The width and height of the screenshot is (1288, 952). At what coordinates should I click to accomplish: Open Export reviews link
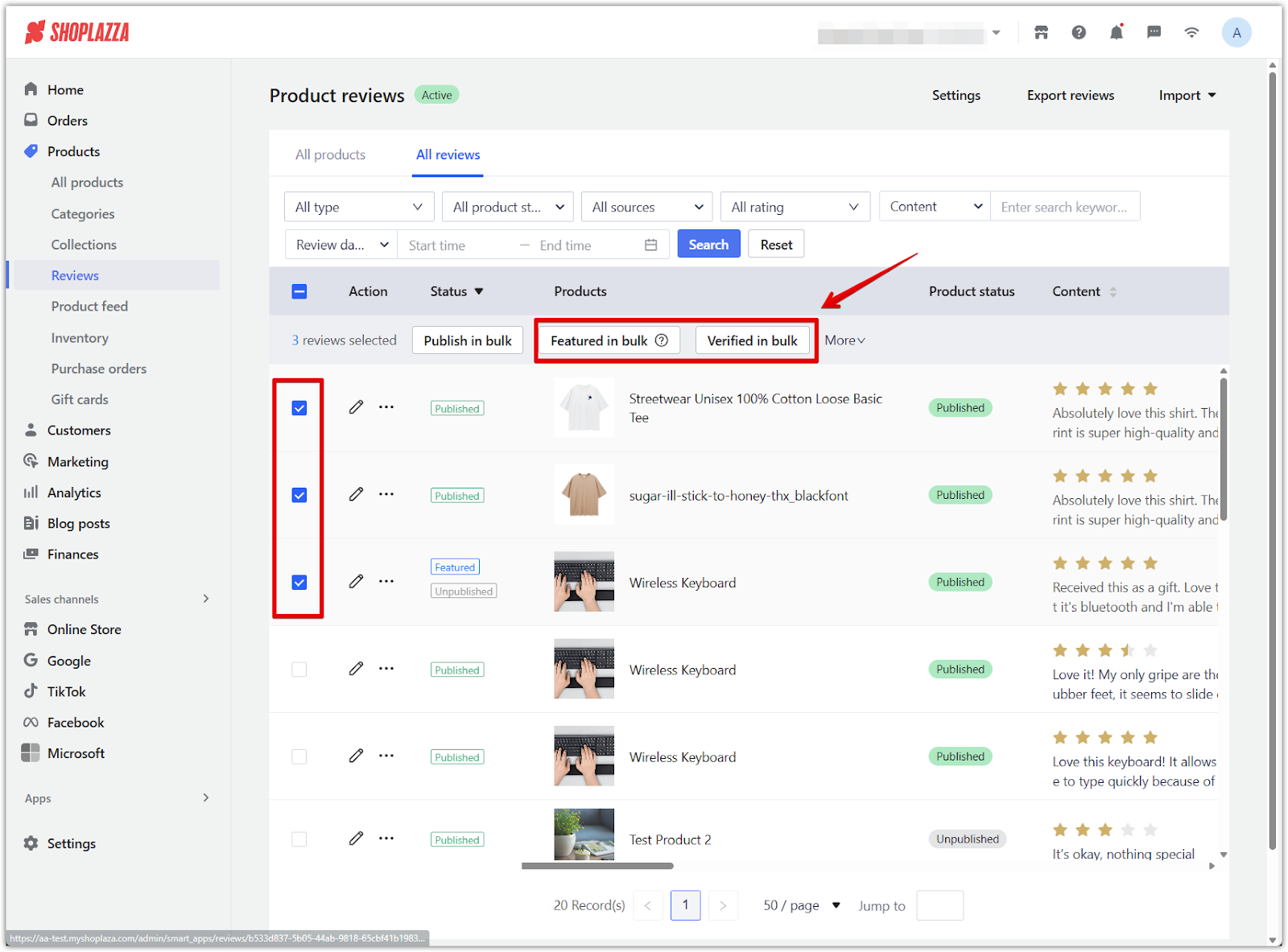click(1070, 95)
